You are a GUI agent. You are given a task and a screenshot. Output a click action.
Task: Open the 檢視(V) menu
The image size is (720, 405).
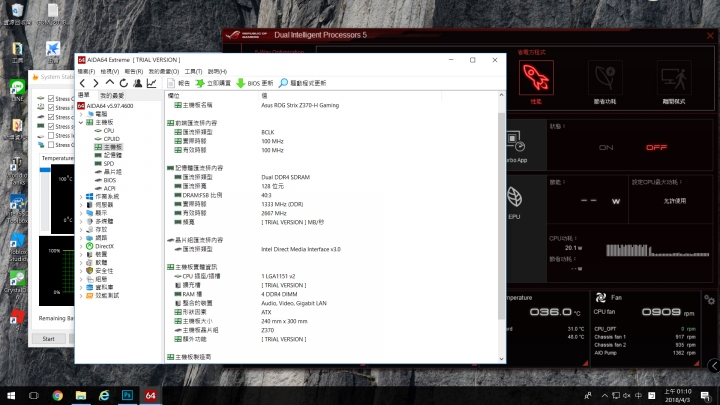pos(110,72)
